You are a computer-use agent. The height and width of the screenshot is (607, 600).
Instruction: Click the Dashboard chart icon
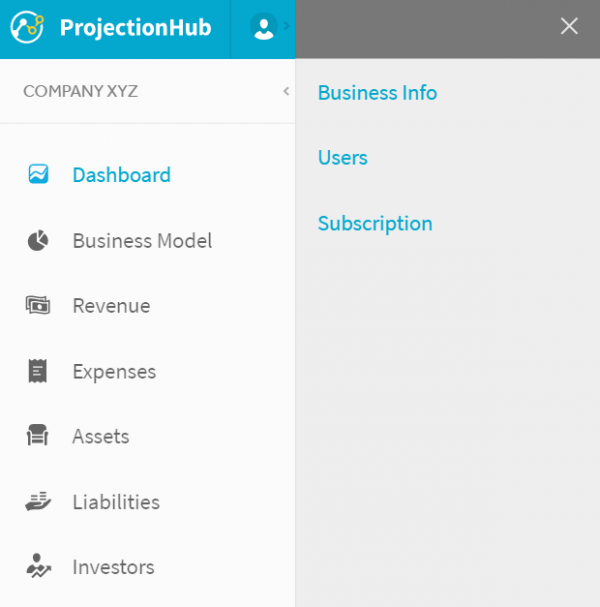pos(38,174)
